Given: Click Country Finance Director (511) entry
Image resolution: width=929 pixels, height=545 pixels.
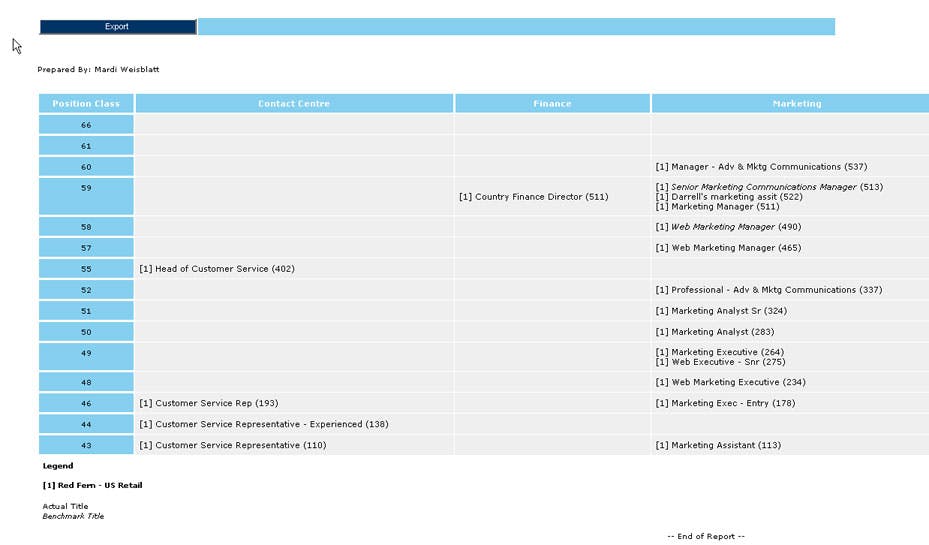Looking at the screenshot, I should pos(533,197).
